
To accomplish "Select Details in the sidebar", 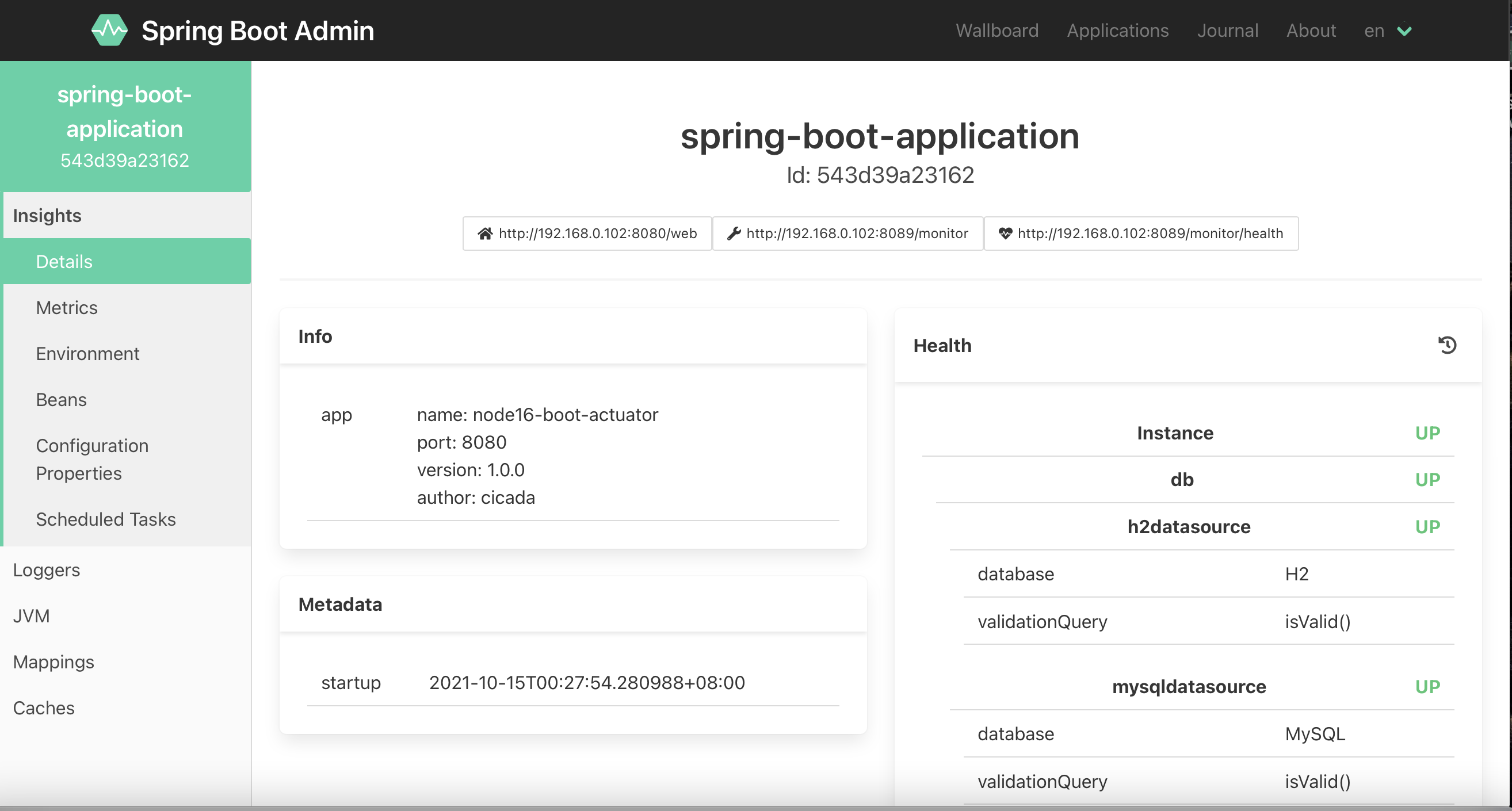I will [x=127, y=261].
